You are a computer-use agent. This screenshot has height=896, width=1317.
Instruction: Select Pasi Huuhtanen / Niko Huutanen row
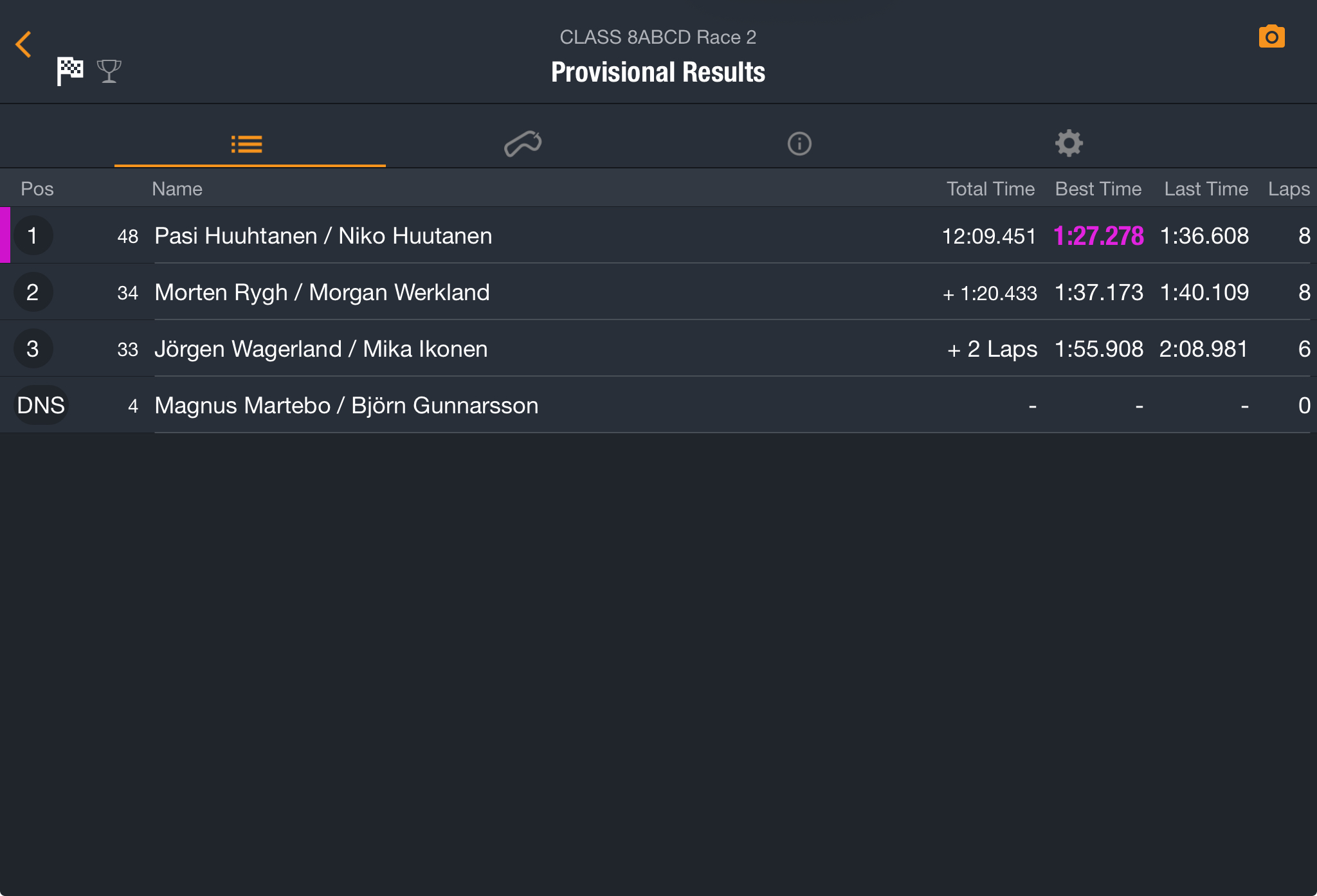[323, 236]
